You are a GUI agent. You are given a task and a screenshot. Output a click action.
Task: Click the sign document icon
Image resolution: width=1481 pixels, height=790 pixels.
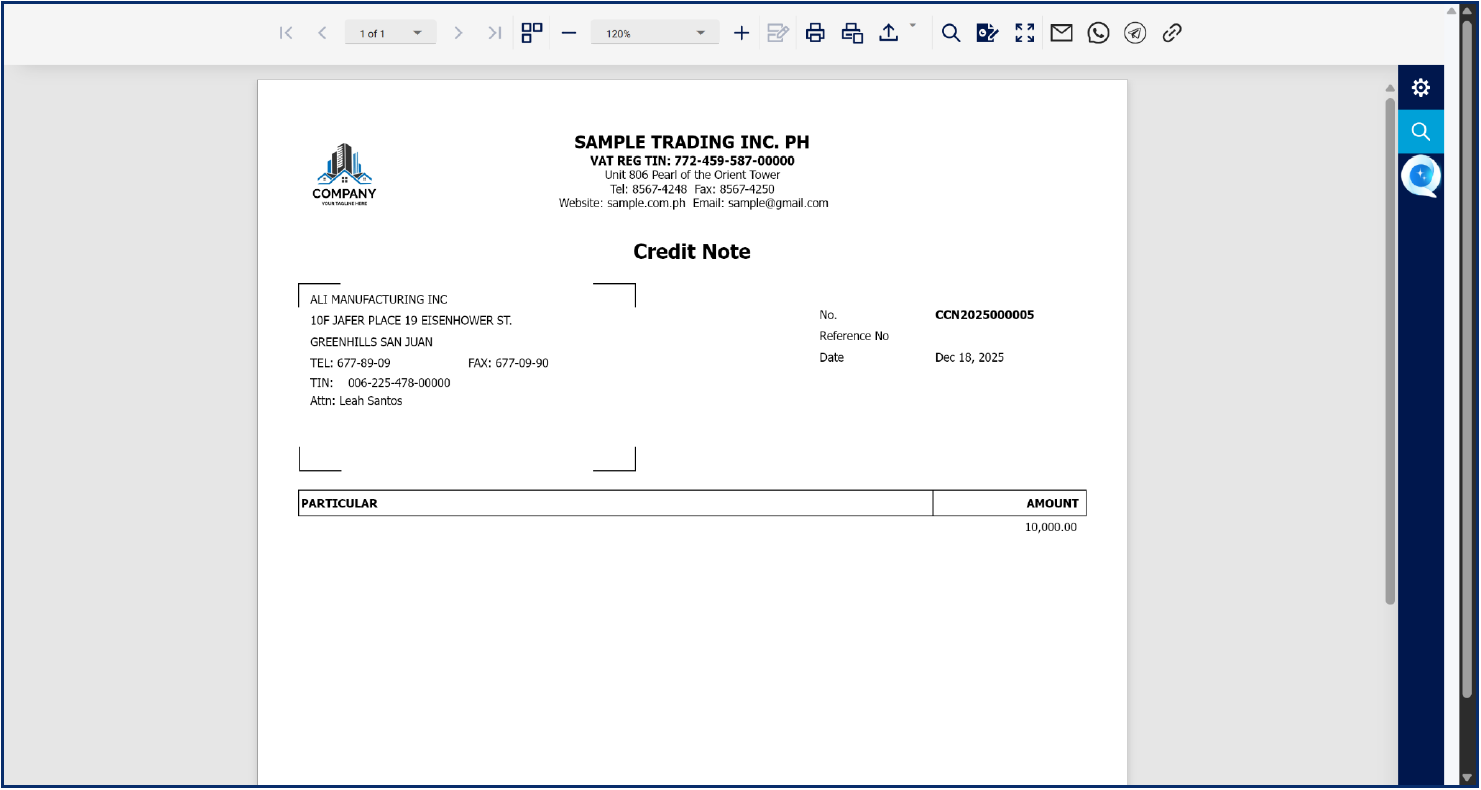[988, 33]
